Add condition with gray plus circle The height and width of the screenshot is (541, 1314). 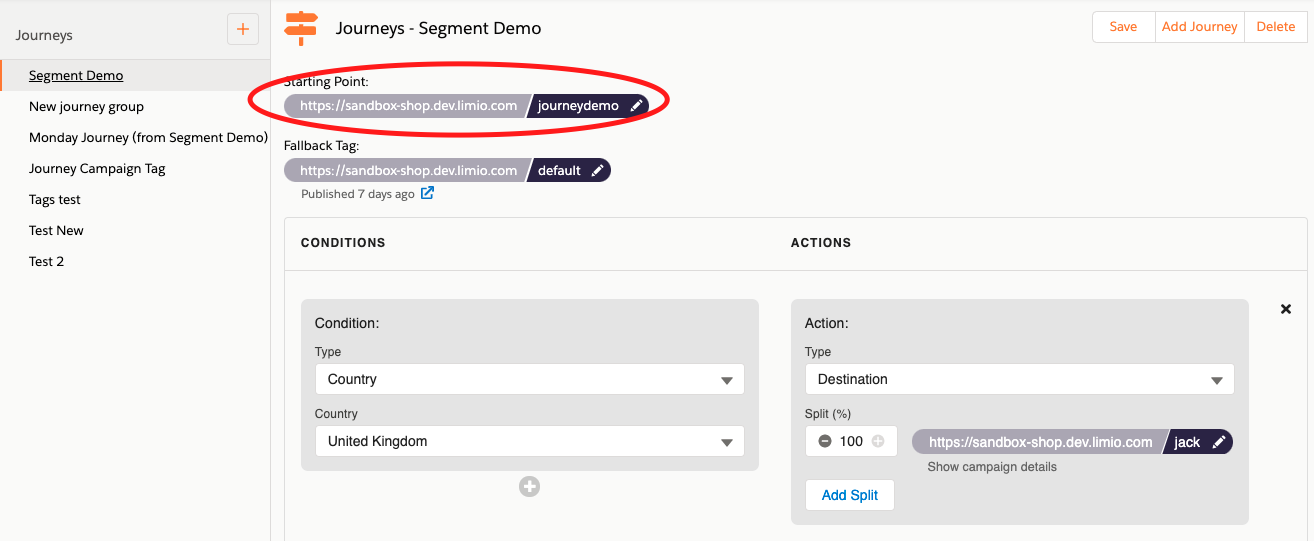[529, 486]
